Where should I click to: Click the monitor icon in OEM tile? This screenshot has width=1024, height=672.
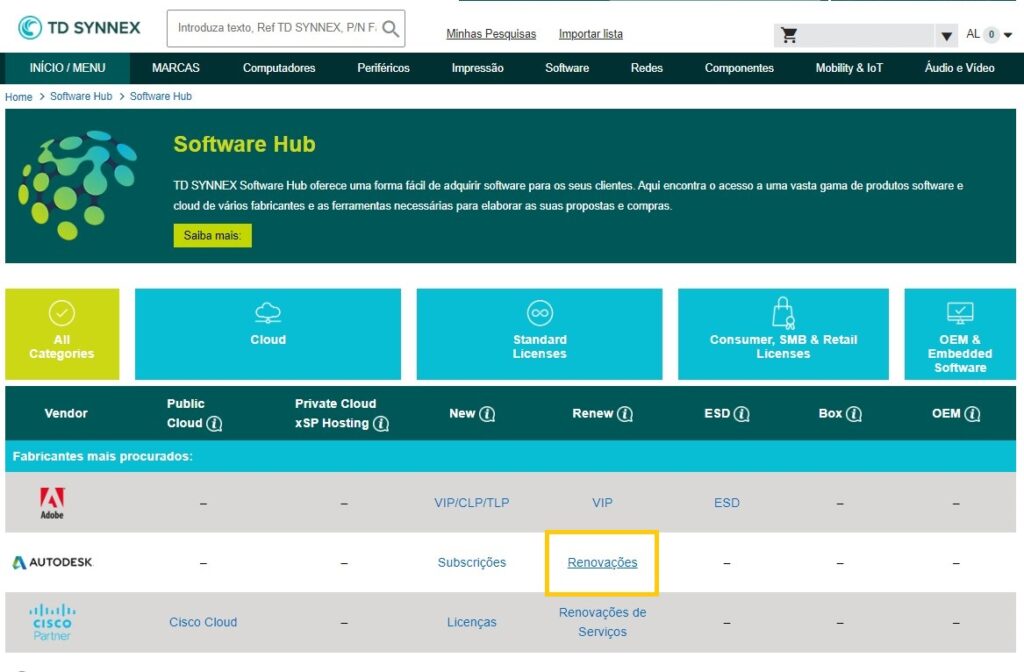click(960, 313)
